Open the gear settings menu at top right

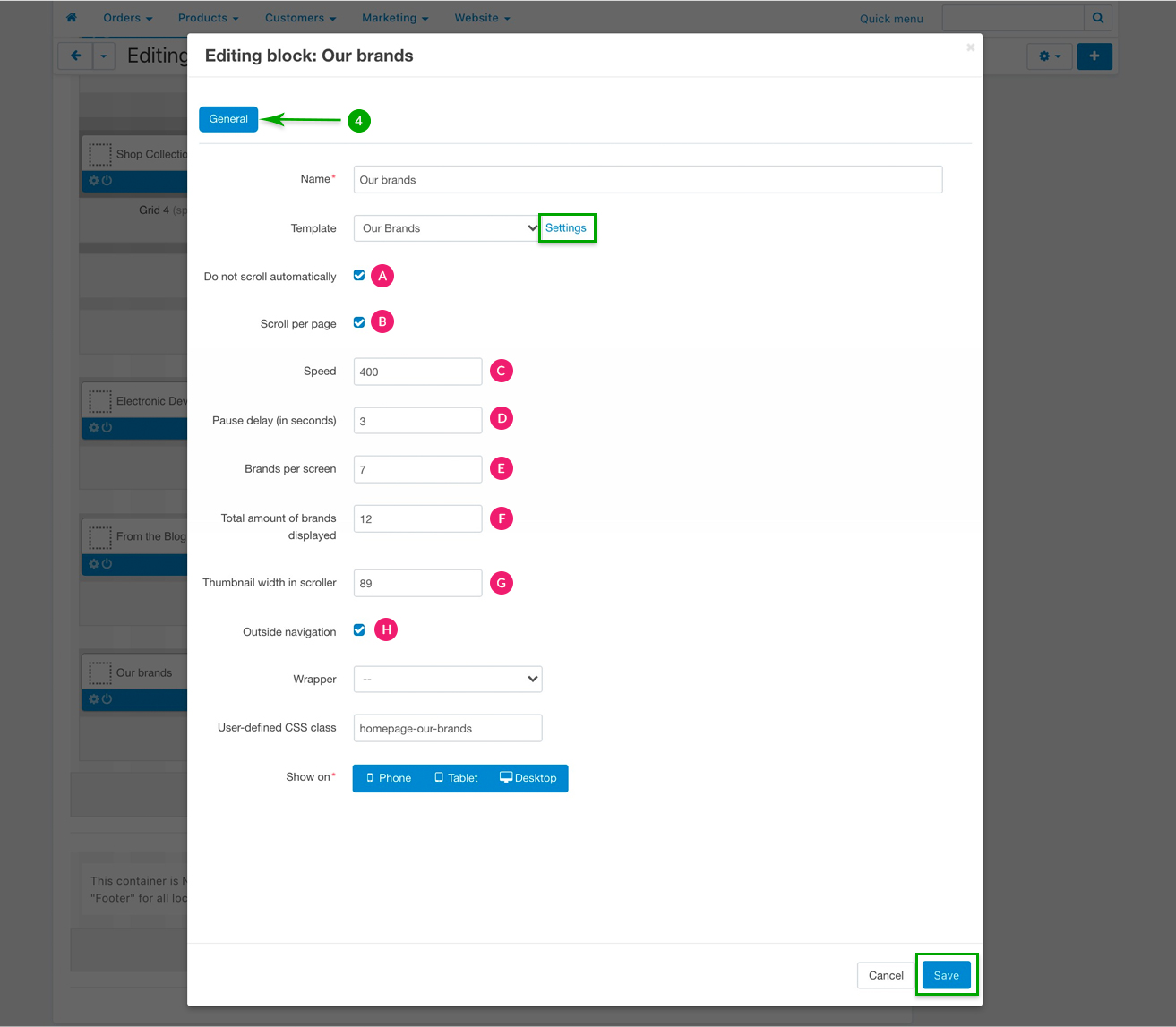click(x=1049, y=56)
